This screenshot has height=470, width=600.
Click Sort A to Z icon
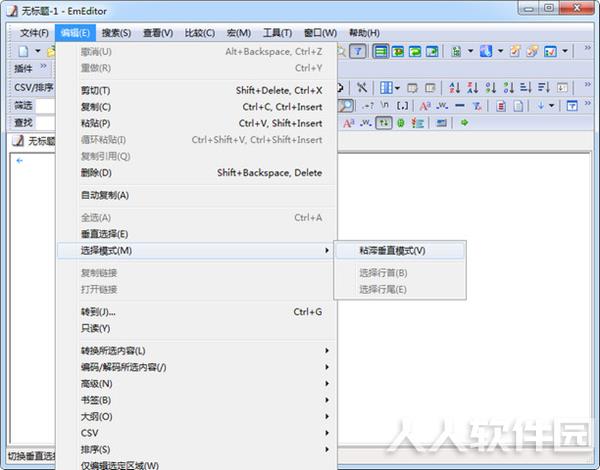coord(455,88)
